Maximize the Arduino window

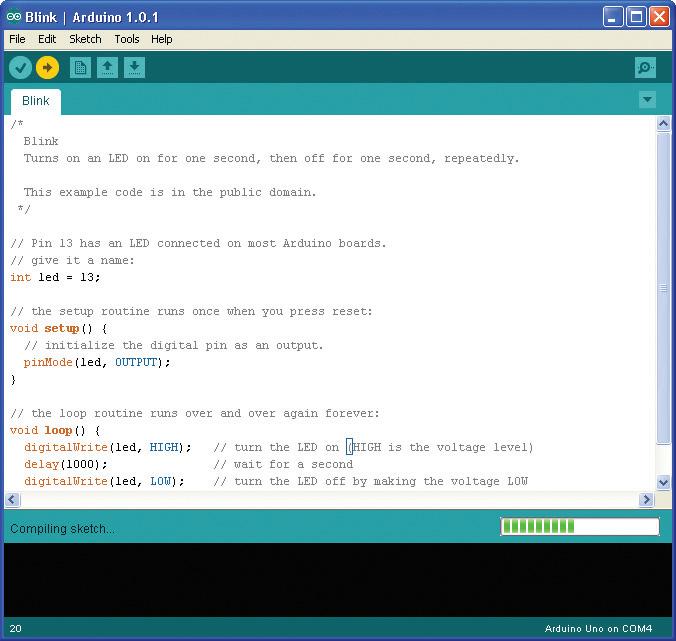click(x=636, y=17)
